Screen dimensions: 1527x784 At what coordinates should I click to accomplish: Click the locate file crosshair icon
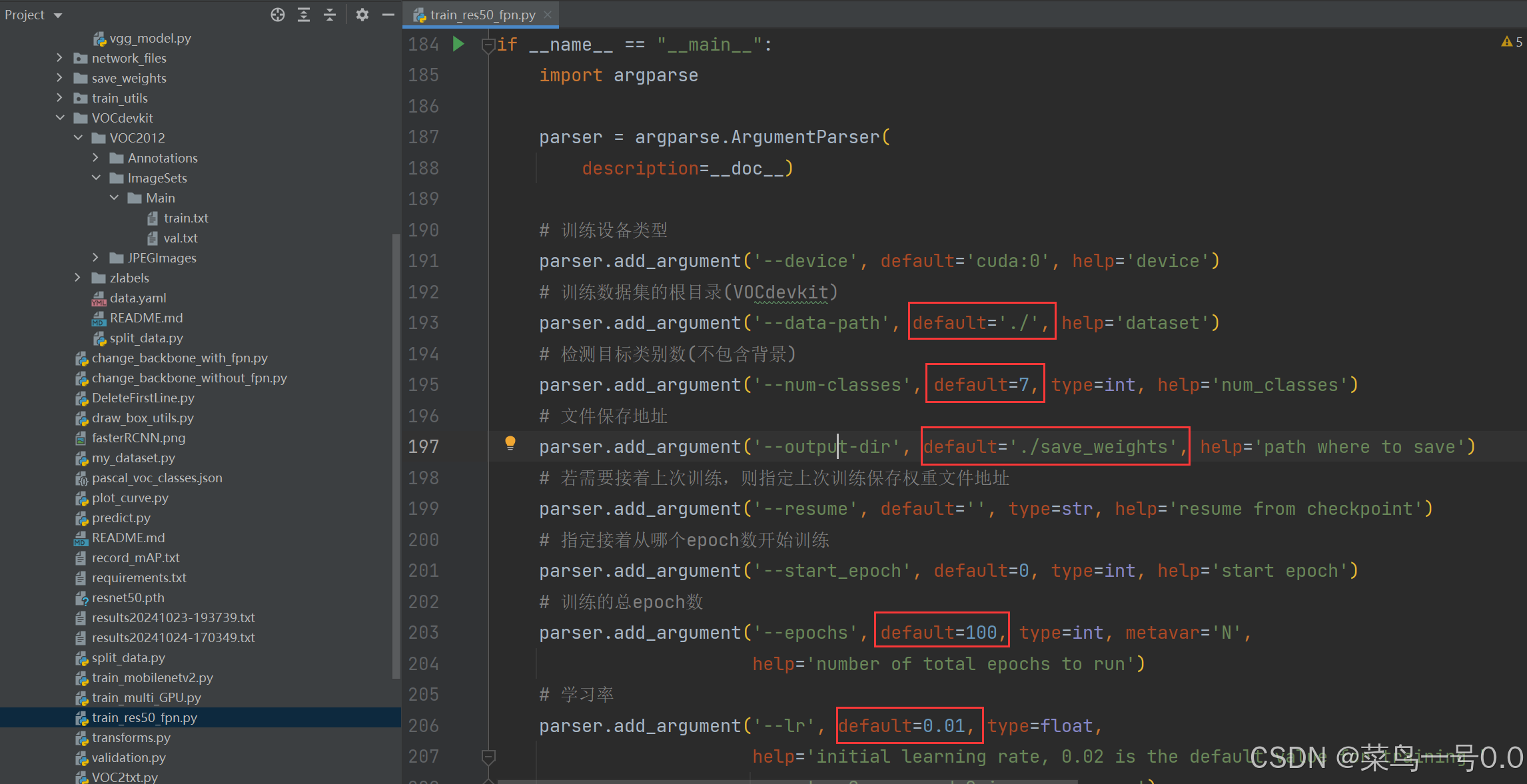pos(278,15)
